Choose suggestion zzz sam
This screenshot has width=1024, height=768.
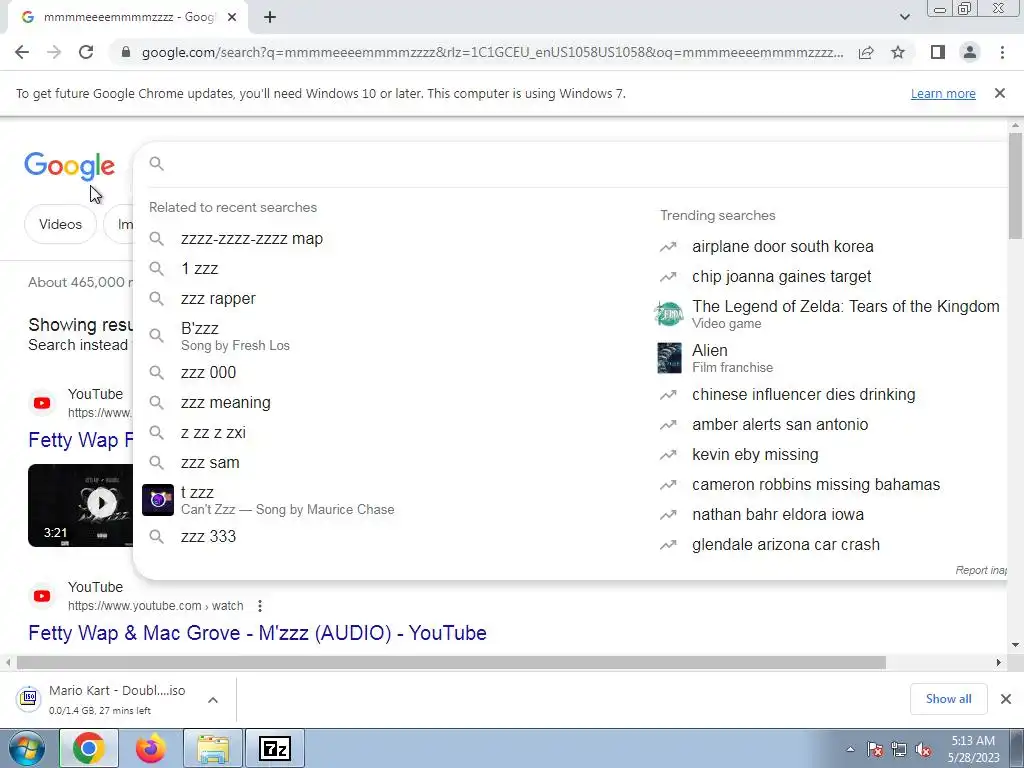210,462
